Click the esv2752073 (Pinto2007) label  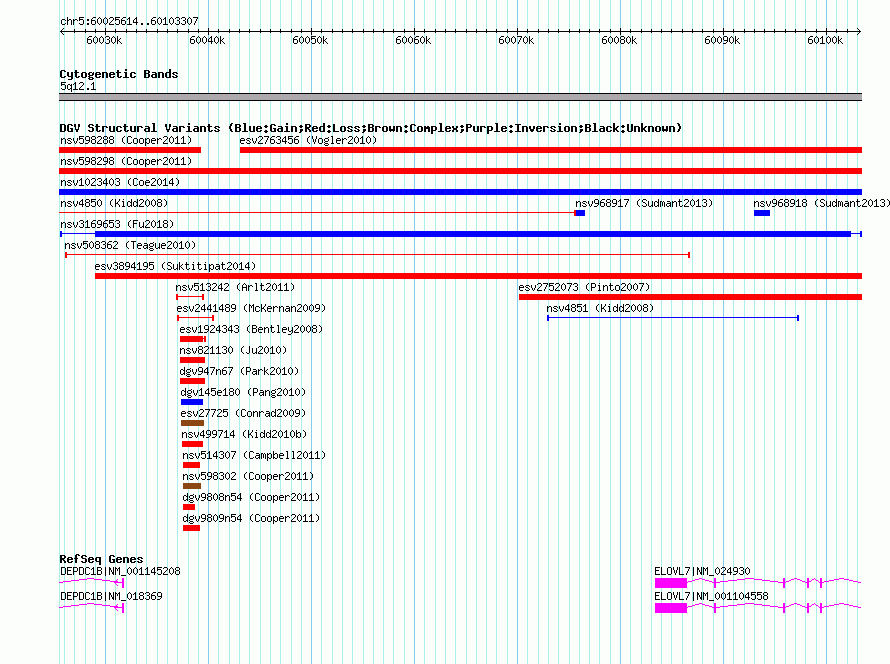tap(584, 287)
